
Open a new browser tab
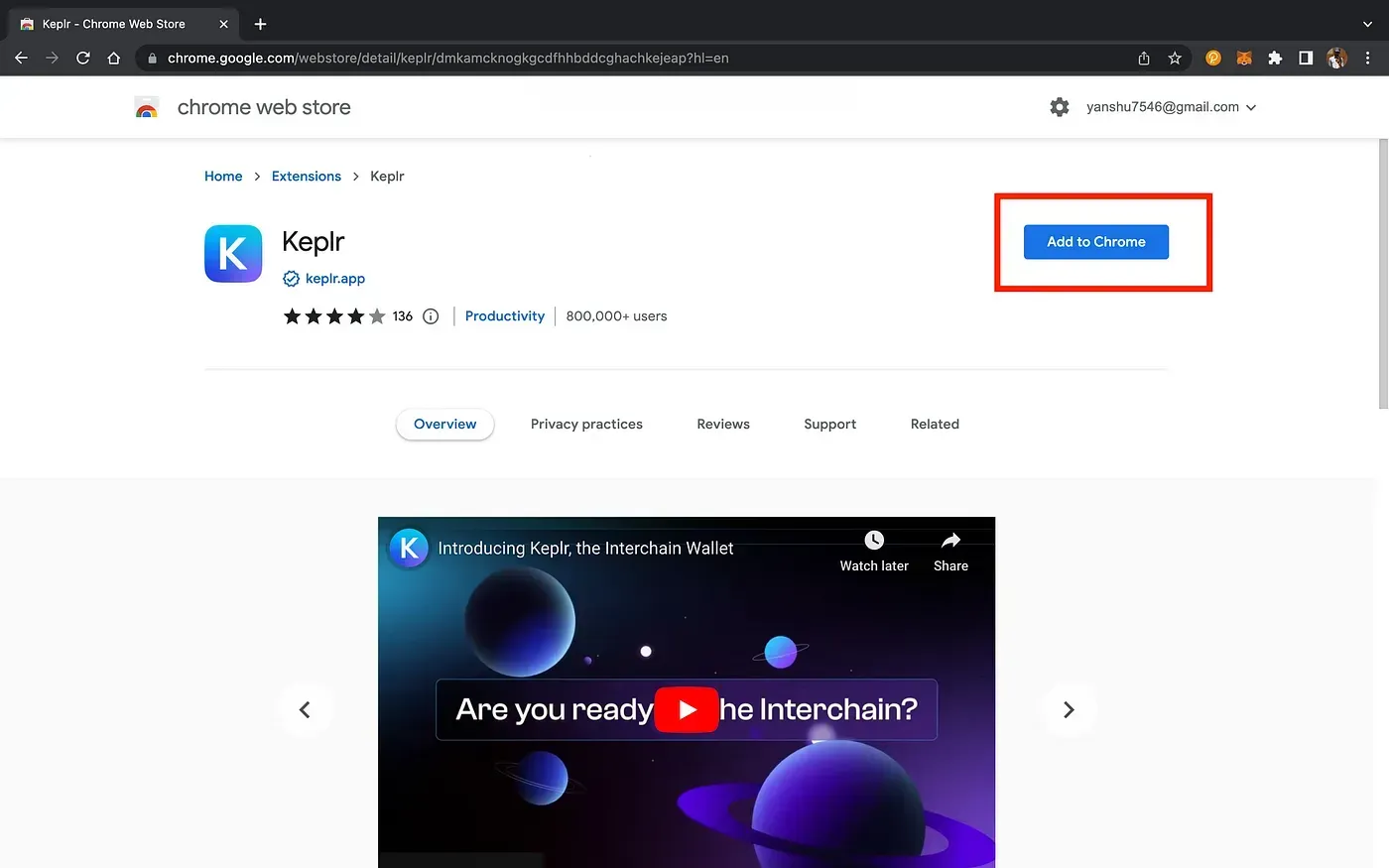tap(260, 24)
